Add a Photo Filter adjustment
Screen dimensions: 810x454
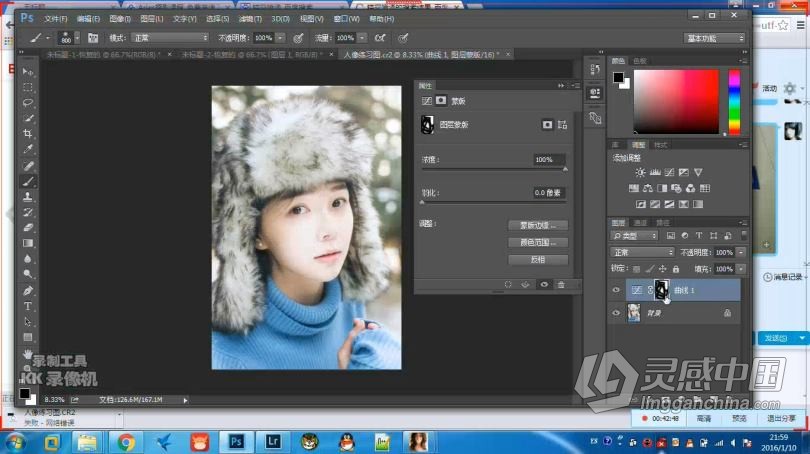676,189
